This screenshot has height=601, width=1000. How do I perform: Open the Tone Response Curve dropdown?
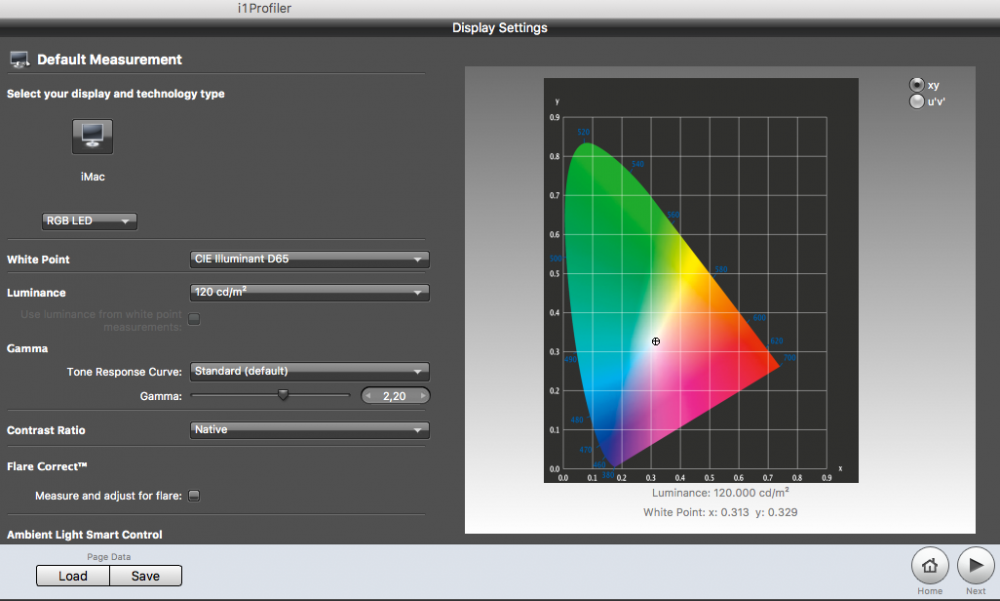pyautogui.click(x=309, y=371)
